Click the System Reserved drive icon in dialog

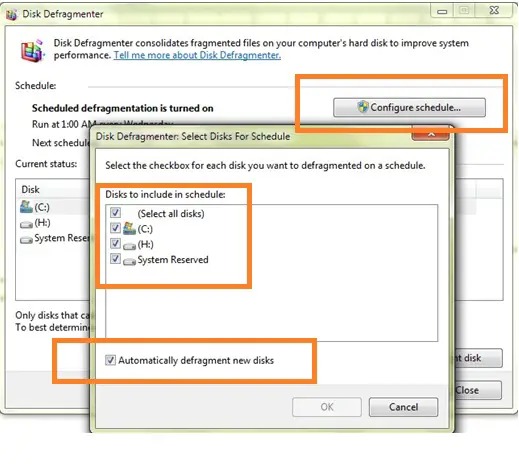click(x=129, y=262)
